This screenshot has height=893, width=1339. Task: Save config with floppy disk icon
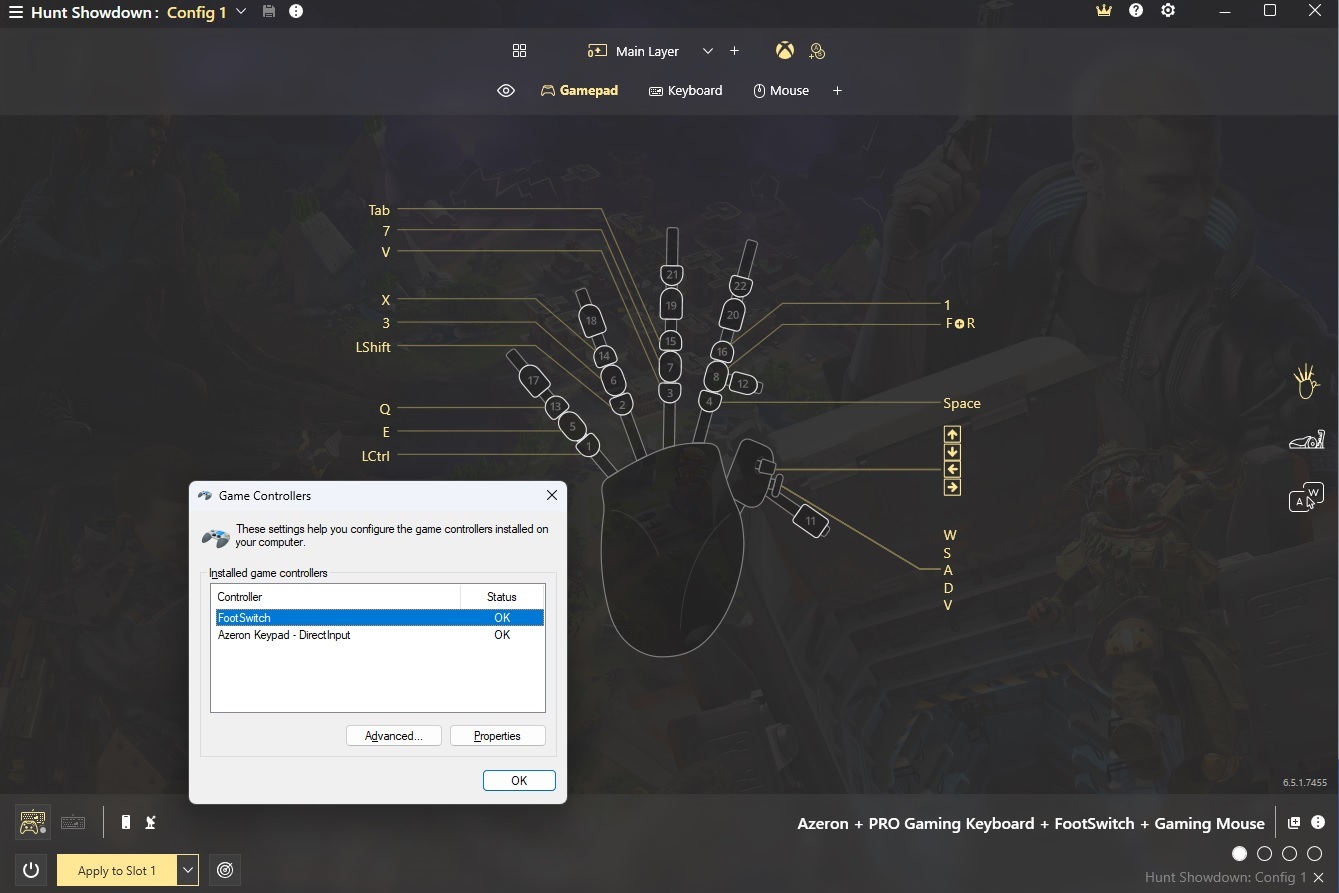pyautogui.click(x=269, y=12)
